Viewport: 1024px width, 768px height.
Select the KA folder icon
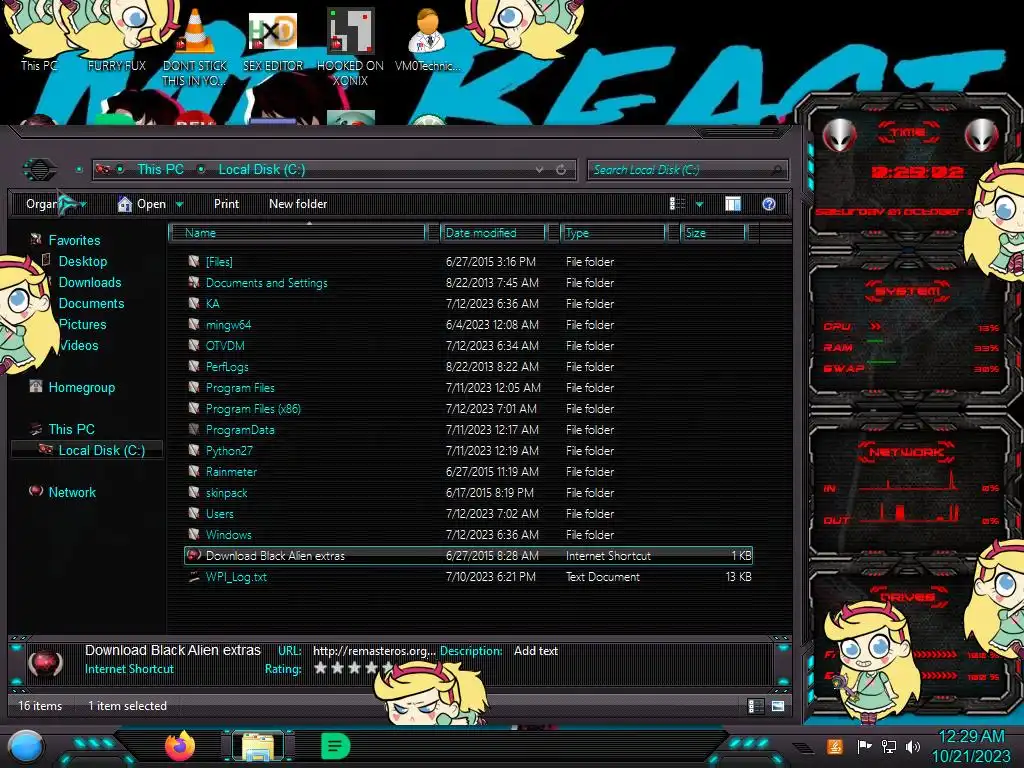tap(194, 303)
